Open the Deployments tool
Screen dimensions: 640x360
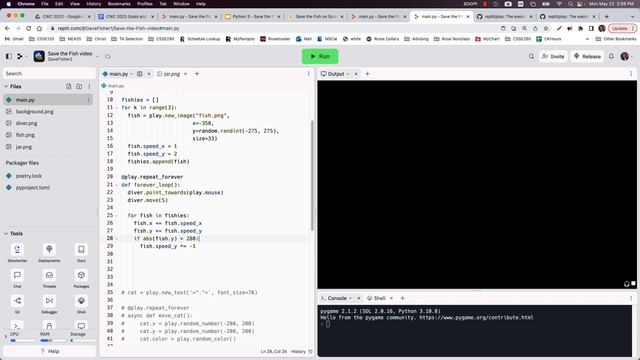coord(49,253)
